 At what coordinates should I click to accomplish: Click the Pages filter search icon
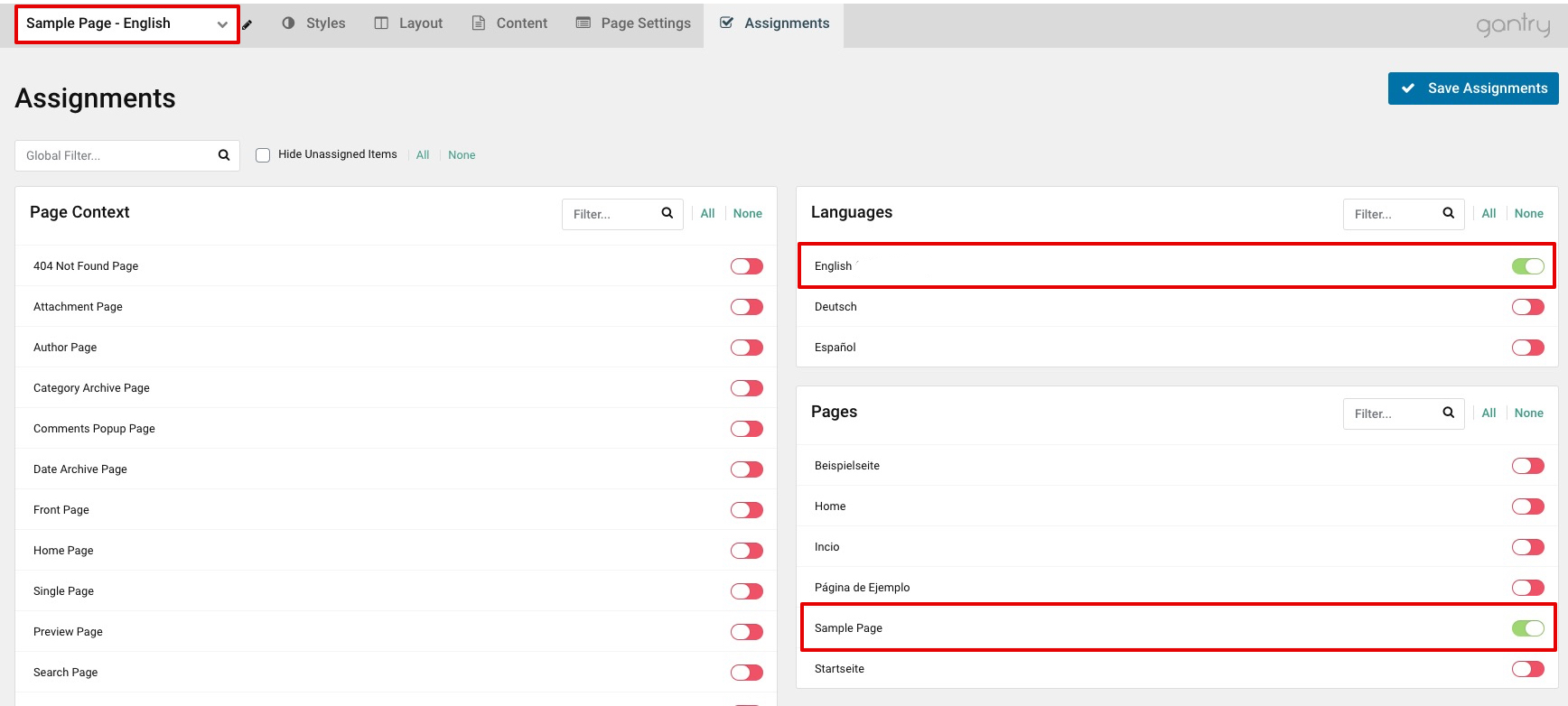1449,413
